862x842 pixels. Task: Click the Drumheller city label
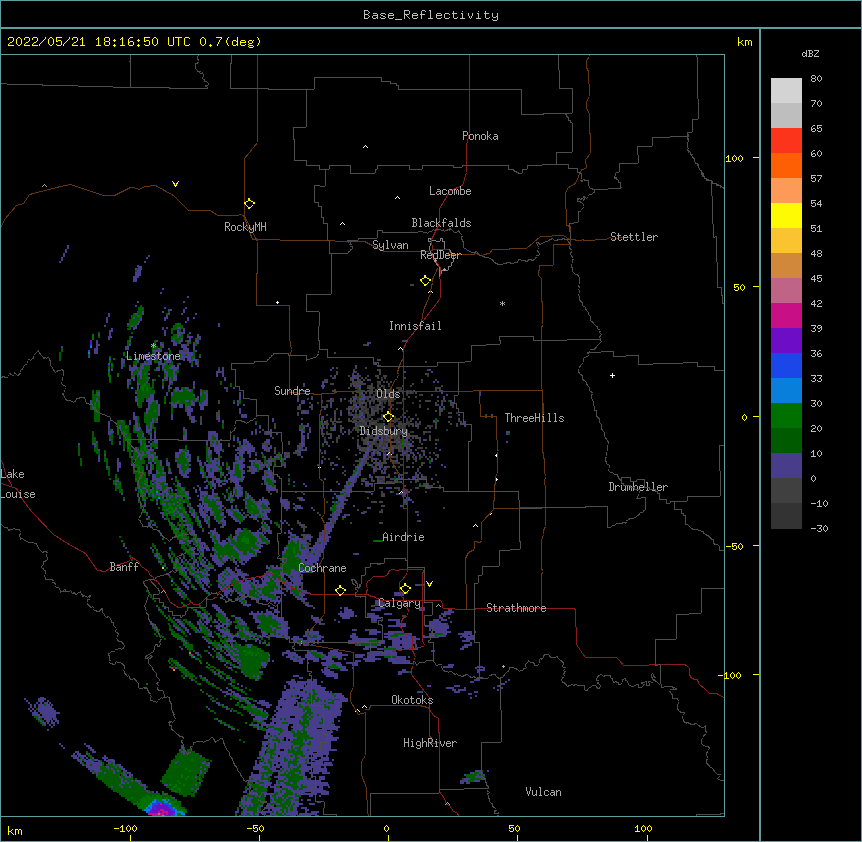point(638,487)
